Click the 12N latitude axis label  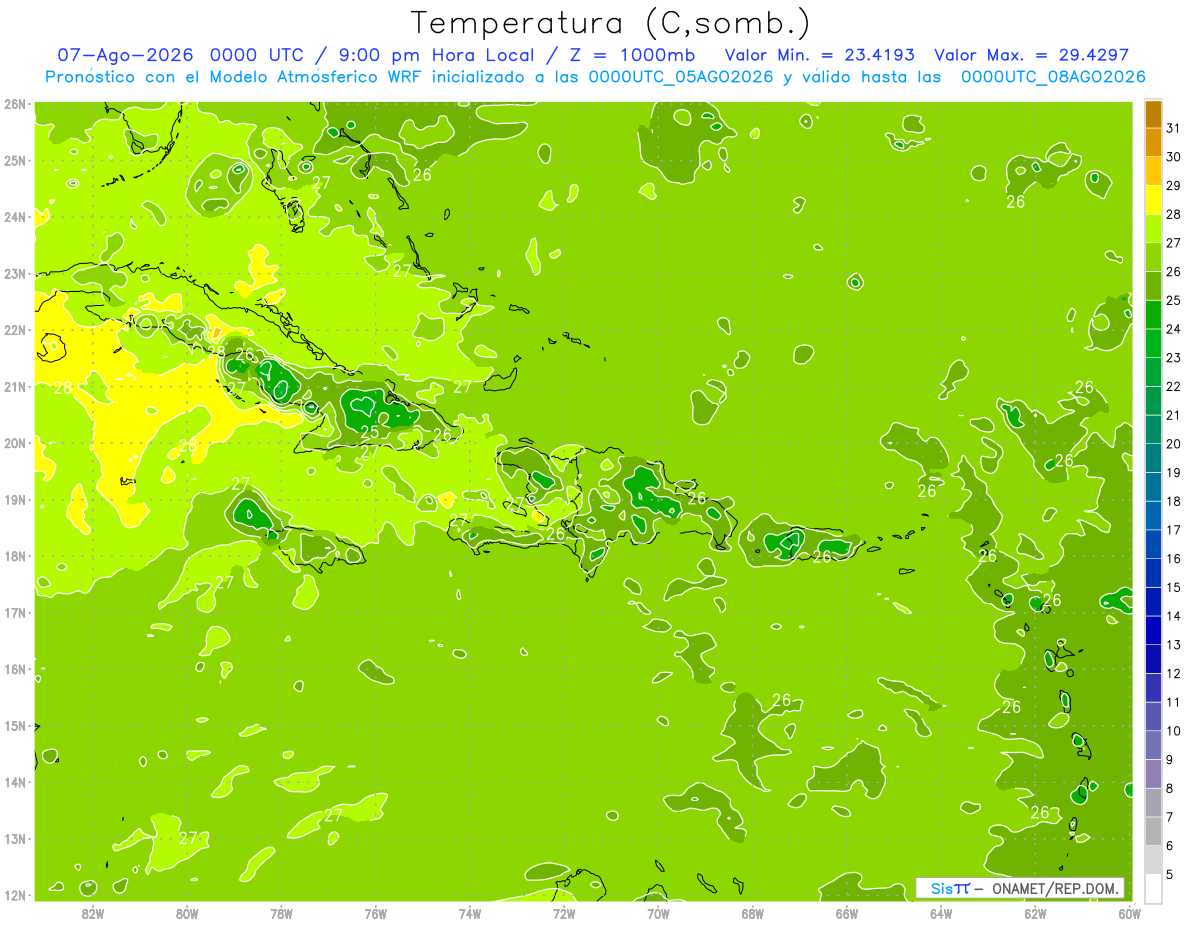(x=15, y=895)
